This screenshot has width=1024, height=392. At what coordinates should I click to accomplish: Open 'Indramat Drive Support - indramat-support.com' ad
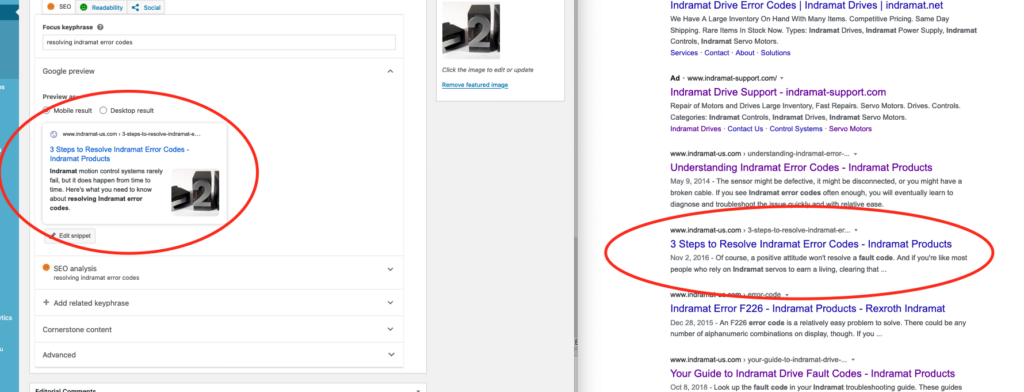click(778, 92)
